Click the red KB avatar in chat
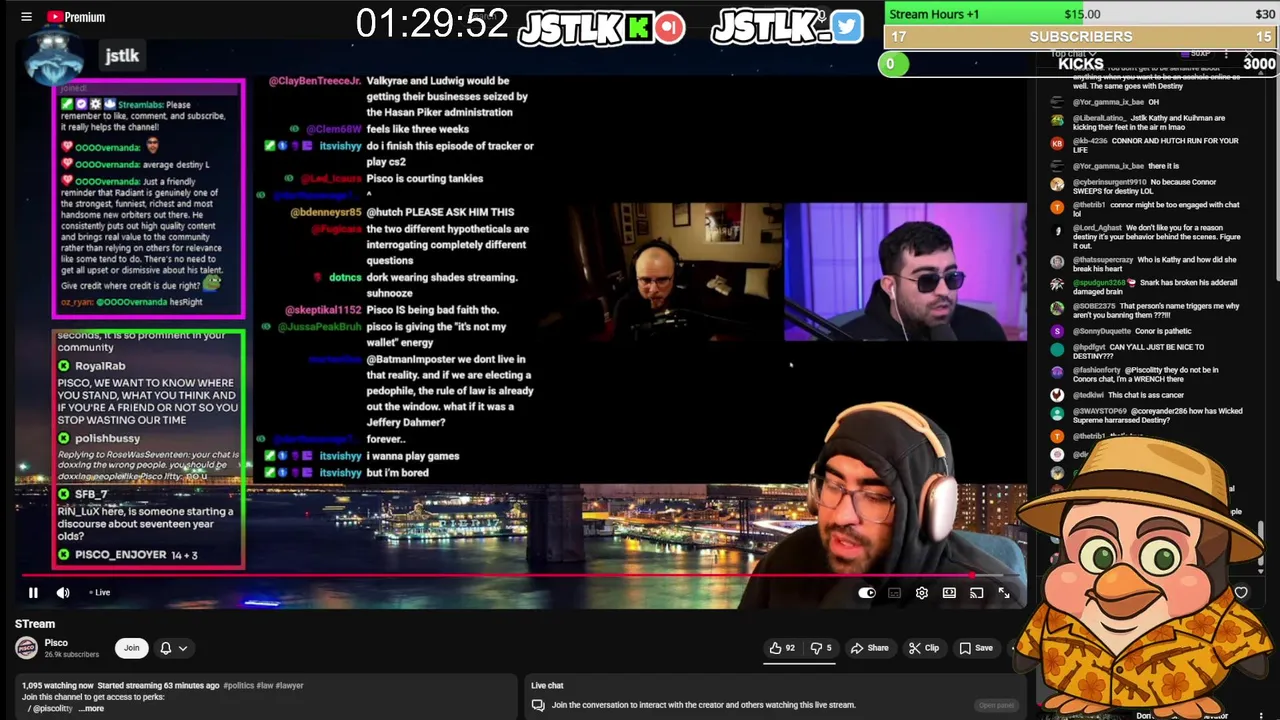Image resolution: width=1280 pixels, height=720 pixels. 1057,143
